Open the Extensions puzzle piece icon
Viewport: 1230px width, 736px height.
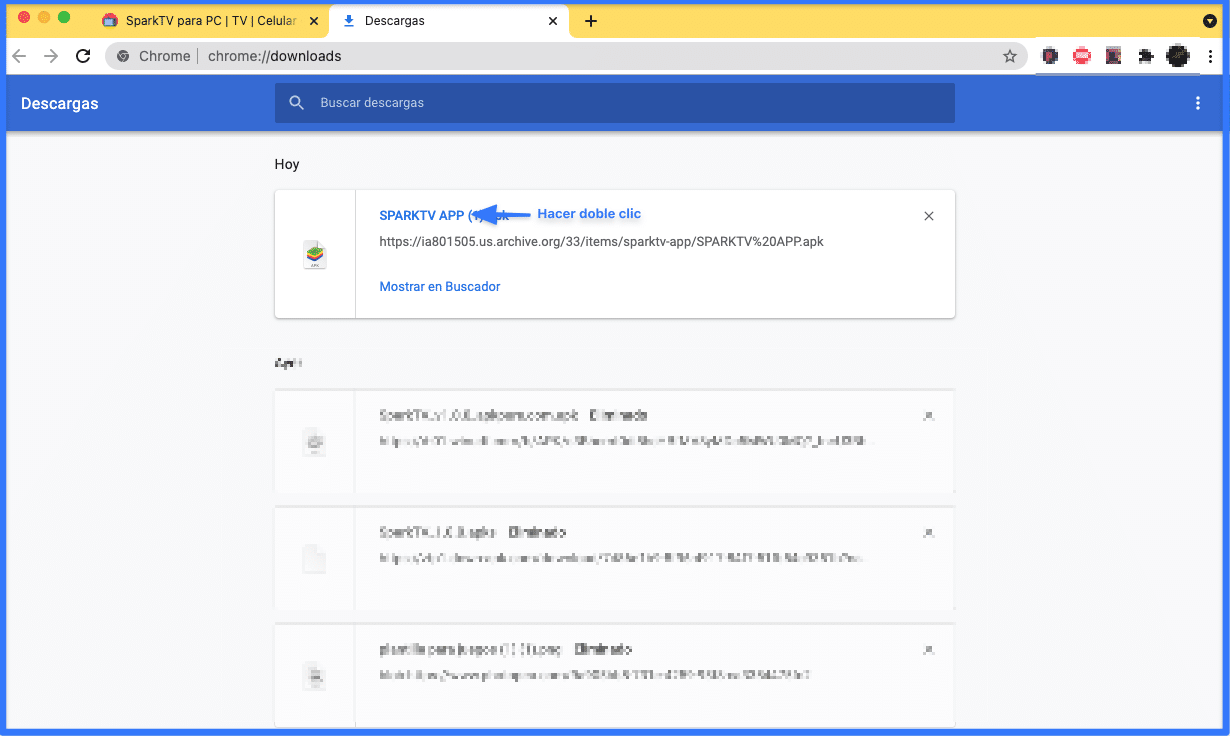(x=1145, y=56)
